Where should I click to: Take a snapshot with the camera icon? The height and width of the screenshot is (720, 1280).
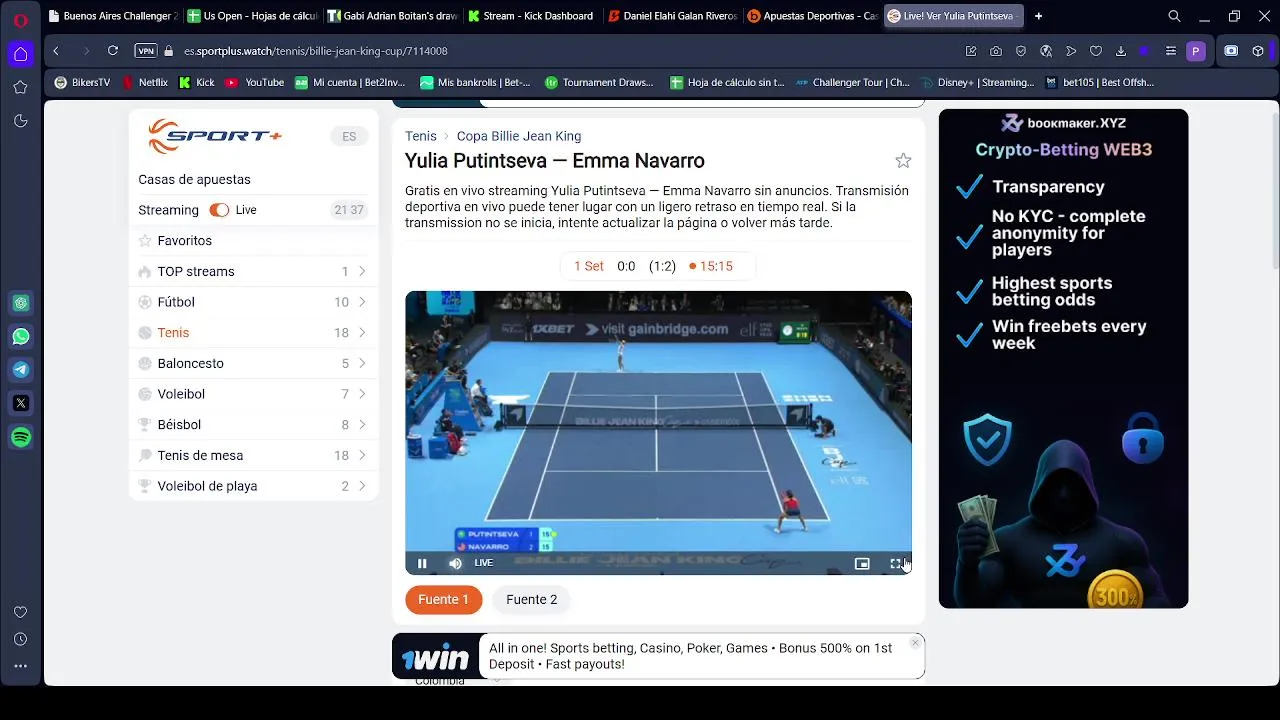[x=996, y=51]
